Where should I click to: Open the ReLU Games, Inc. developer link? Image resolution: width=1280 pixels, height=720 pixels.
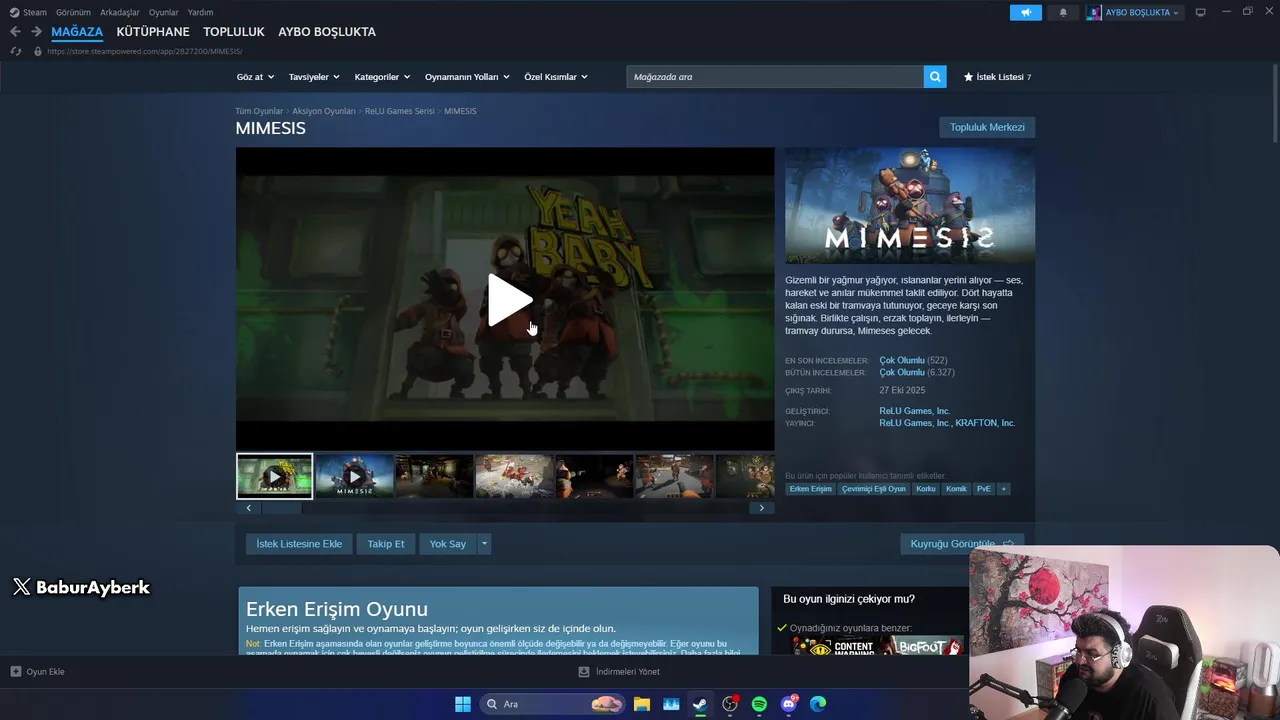point(915,411)
